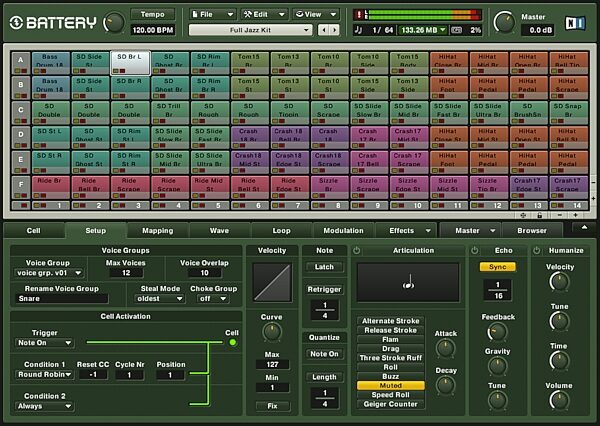Toggle the Quantize Note On button
Image resolution: width=600 pixels, height=426 pixels.
(324, 354)
